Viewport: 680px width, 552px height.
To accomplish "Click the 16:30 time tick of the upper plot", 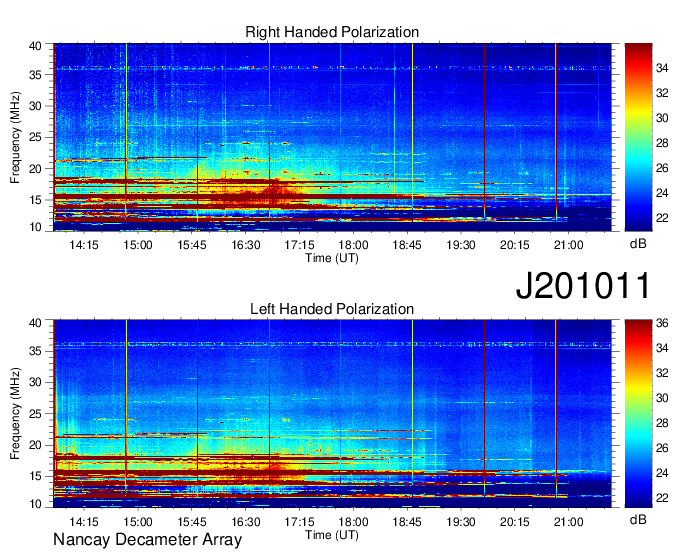I will [x=245, y=245].
